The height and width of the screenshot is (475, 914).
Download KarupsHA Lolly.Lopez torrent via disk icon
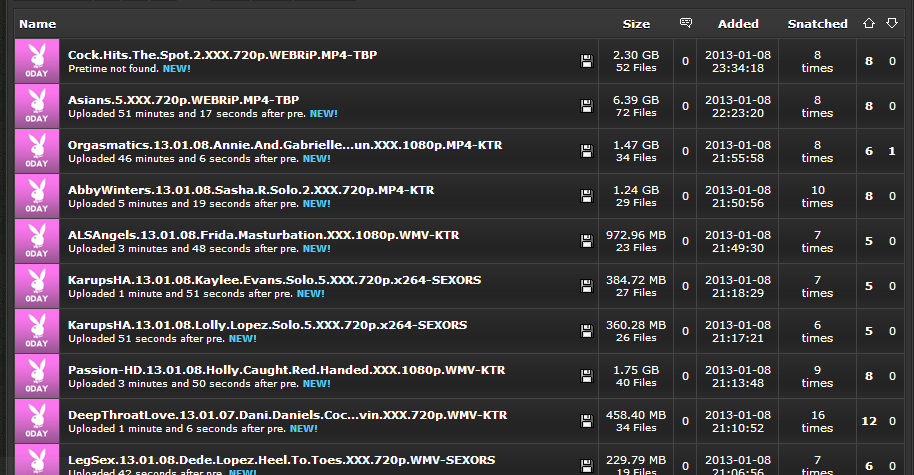[x=586, y=332]
